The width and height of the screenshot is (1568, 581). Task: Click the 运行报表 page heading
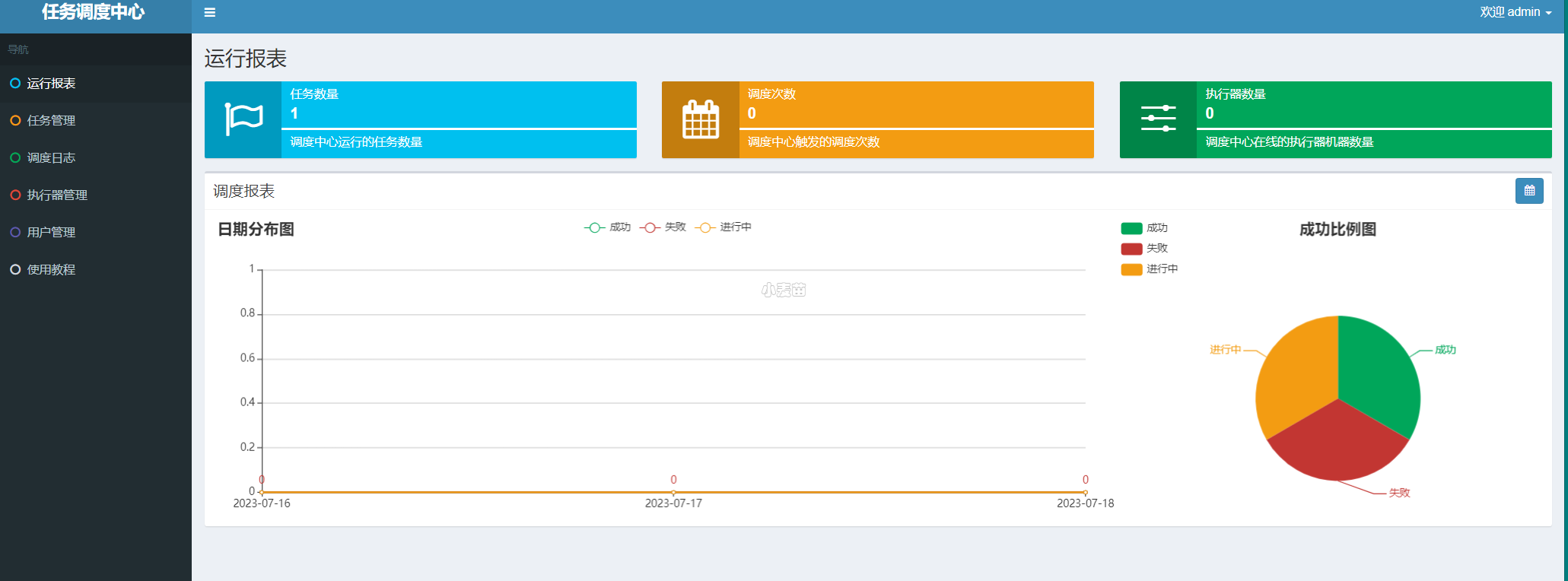click(245, 59)
